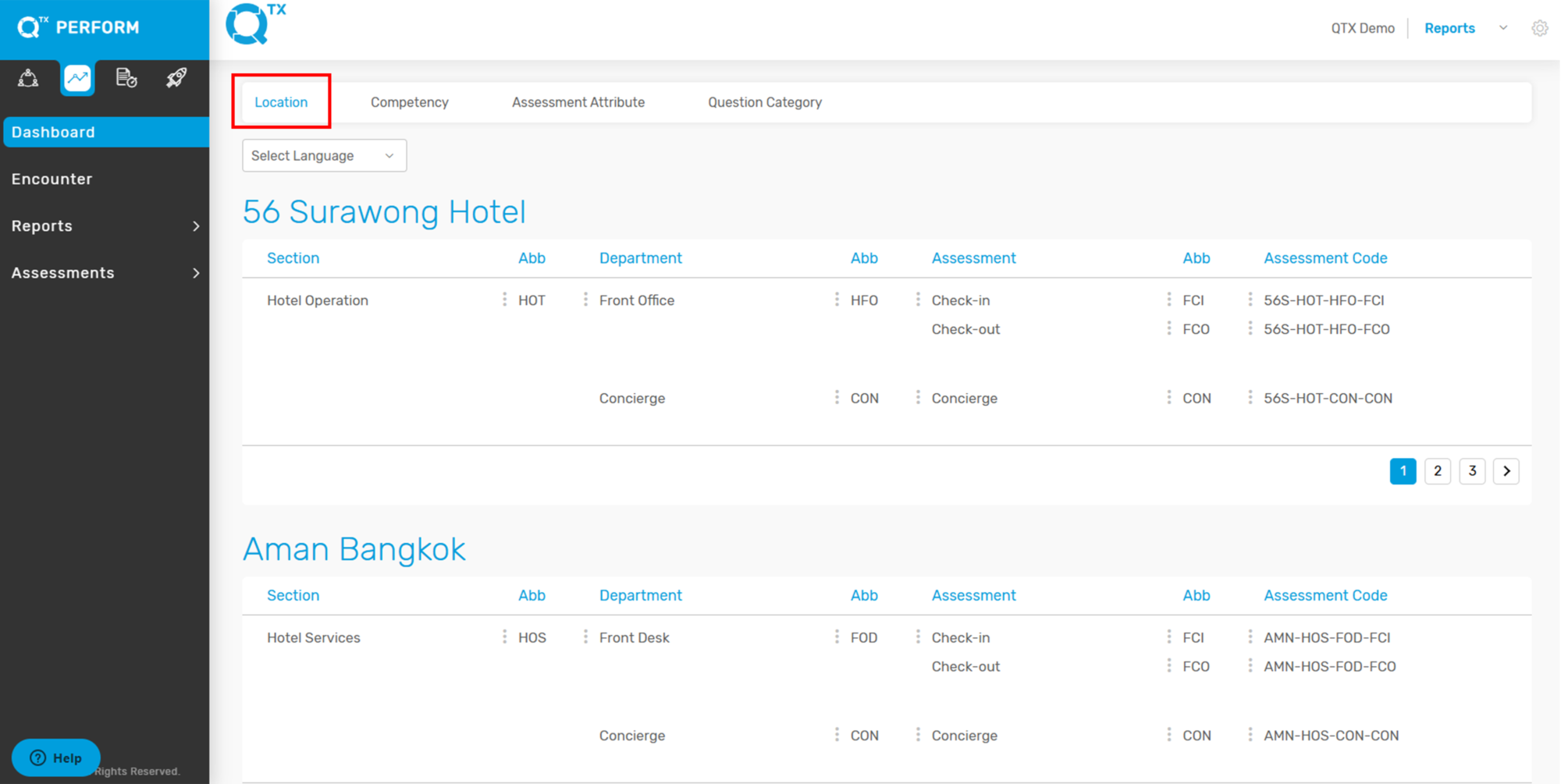Switch to the Competency tab

point(409,102)
